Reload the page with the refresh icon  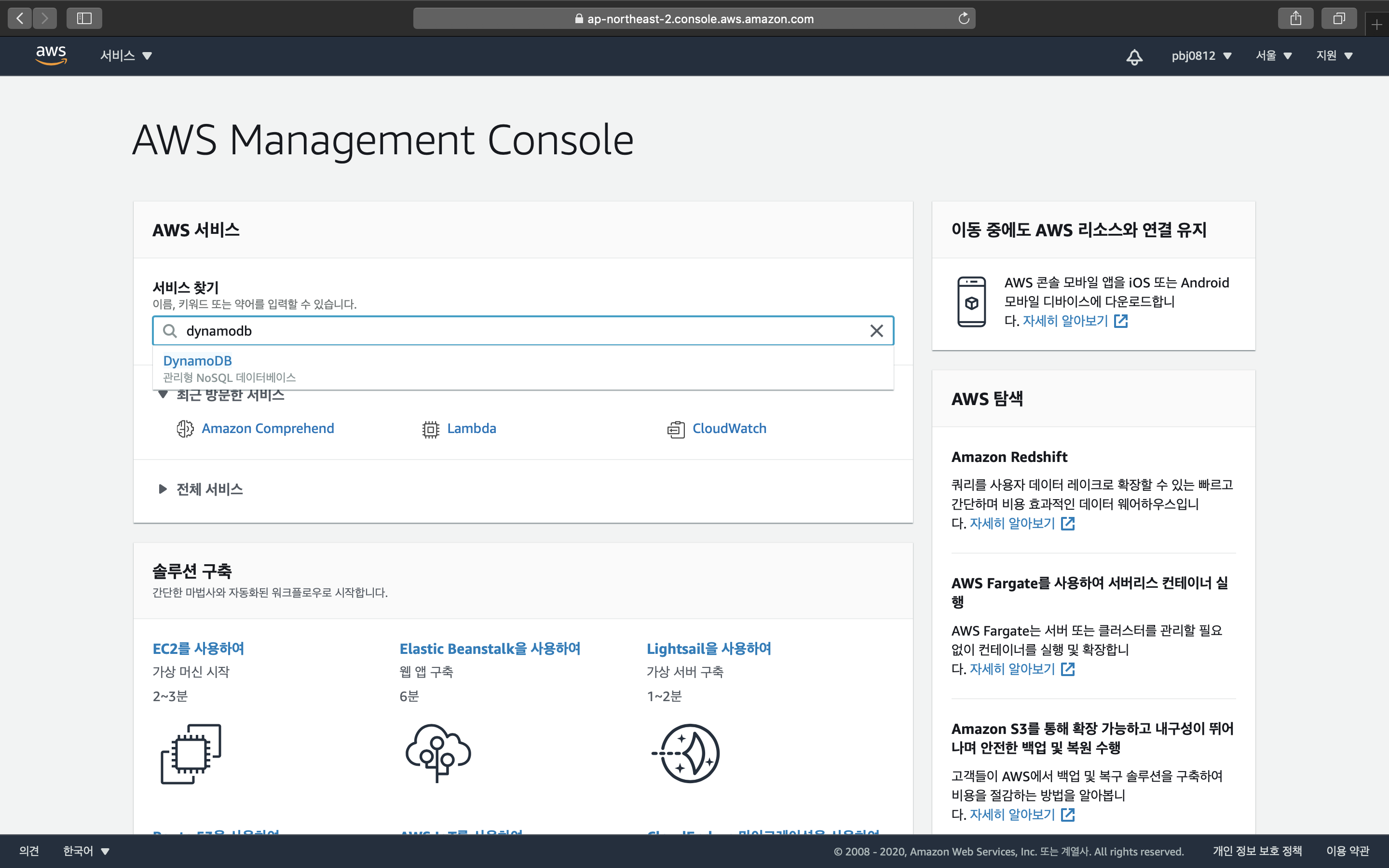click(x=964, y=18)
